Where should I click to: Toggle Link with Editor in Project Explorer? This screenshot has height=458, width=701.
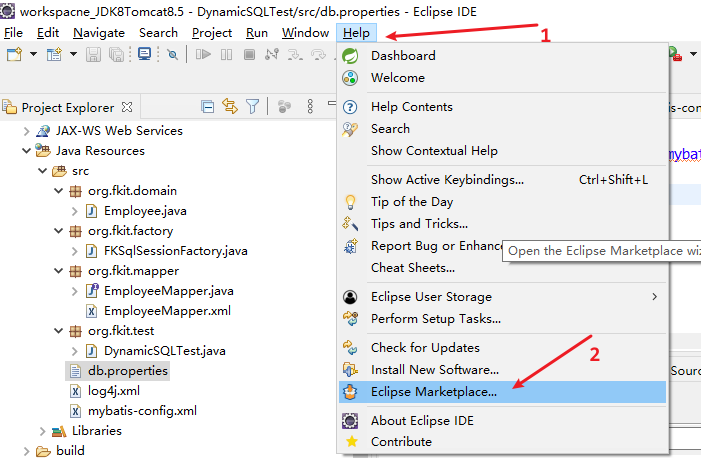pos(230,106)
